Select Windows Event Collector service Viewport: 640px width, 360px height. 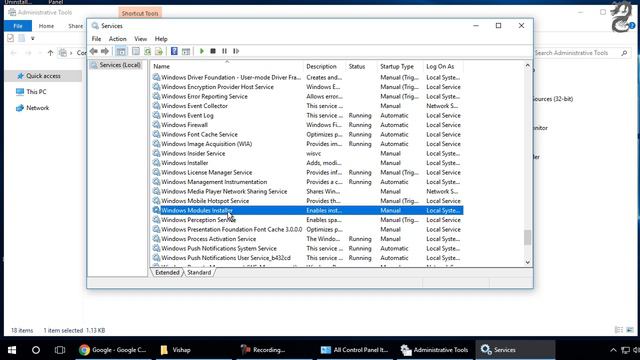pos(307,106)
